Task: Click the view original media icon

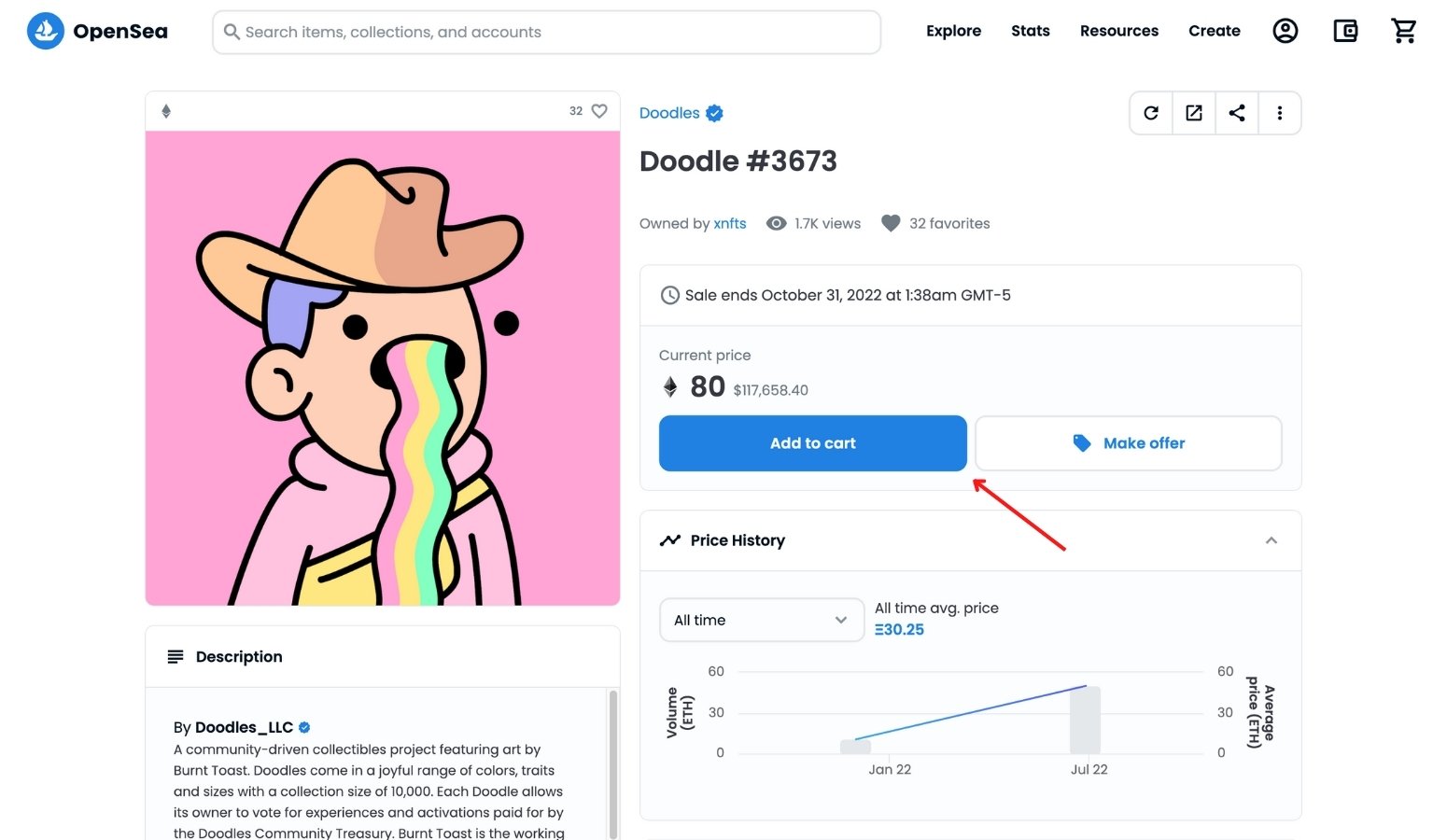Action: point(1194,113)
